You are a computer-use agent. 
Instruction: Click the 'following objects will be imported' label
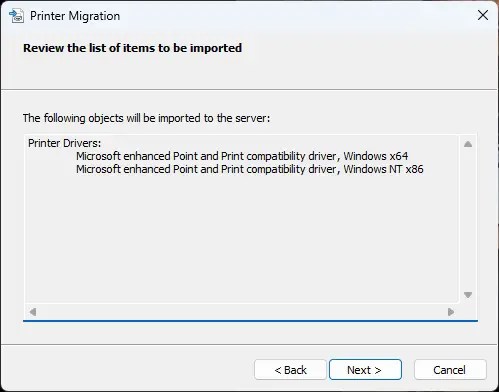146,118
